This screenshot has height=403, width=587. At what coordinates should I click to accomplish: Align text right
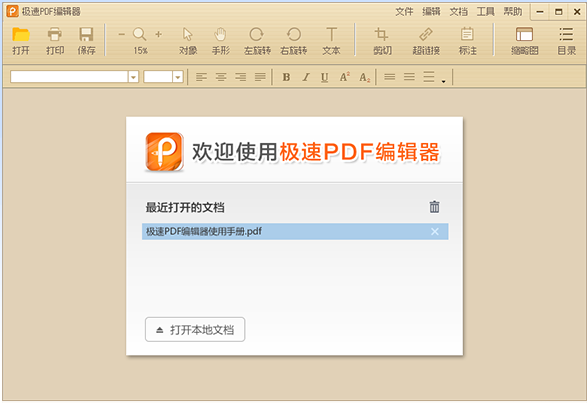tap(240, 77)
